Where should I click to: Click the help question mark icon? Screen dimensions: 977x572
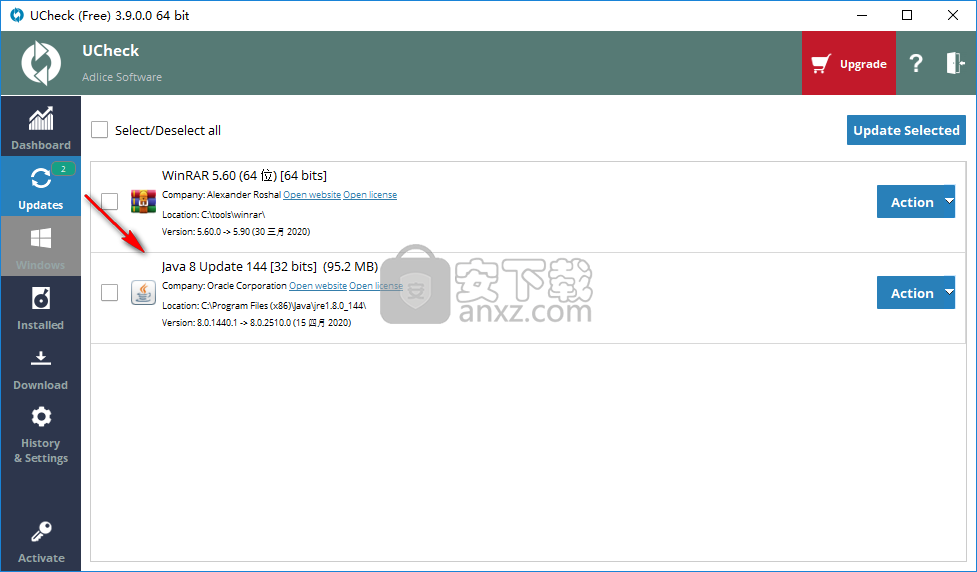[915, 64]
